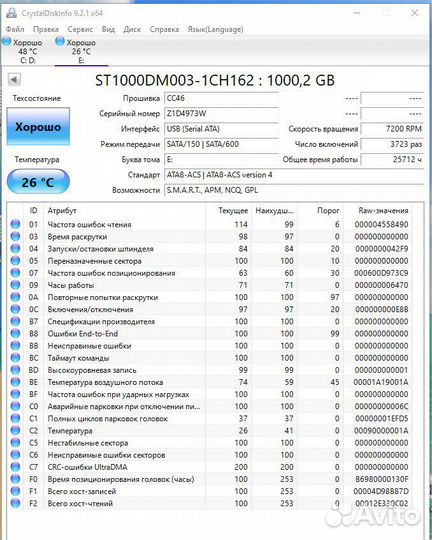
Task: Open the Язык(Language) menu
Action: tap(215, 29)
